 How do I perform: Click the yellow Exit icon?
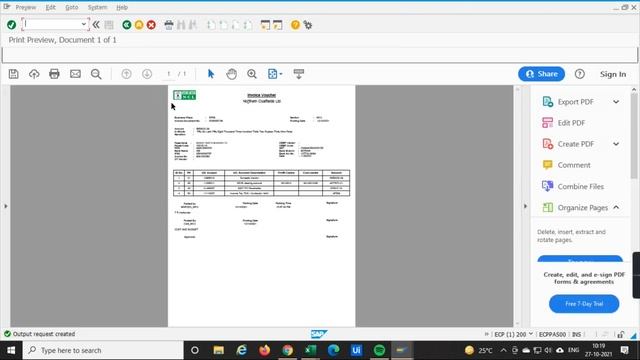tap(139, 25)
